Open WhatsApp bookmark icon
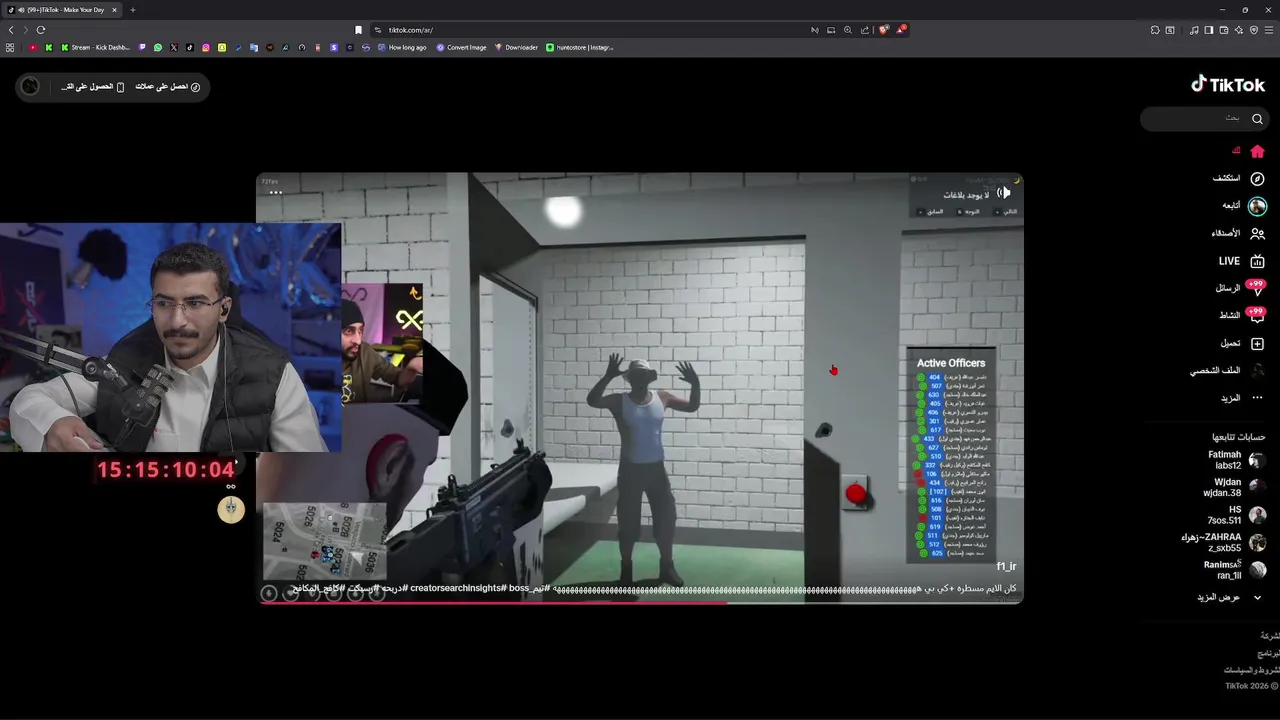This screenshot has width=1280, height=720. (158, 47)
